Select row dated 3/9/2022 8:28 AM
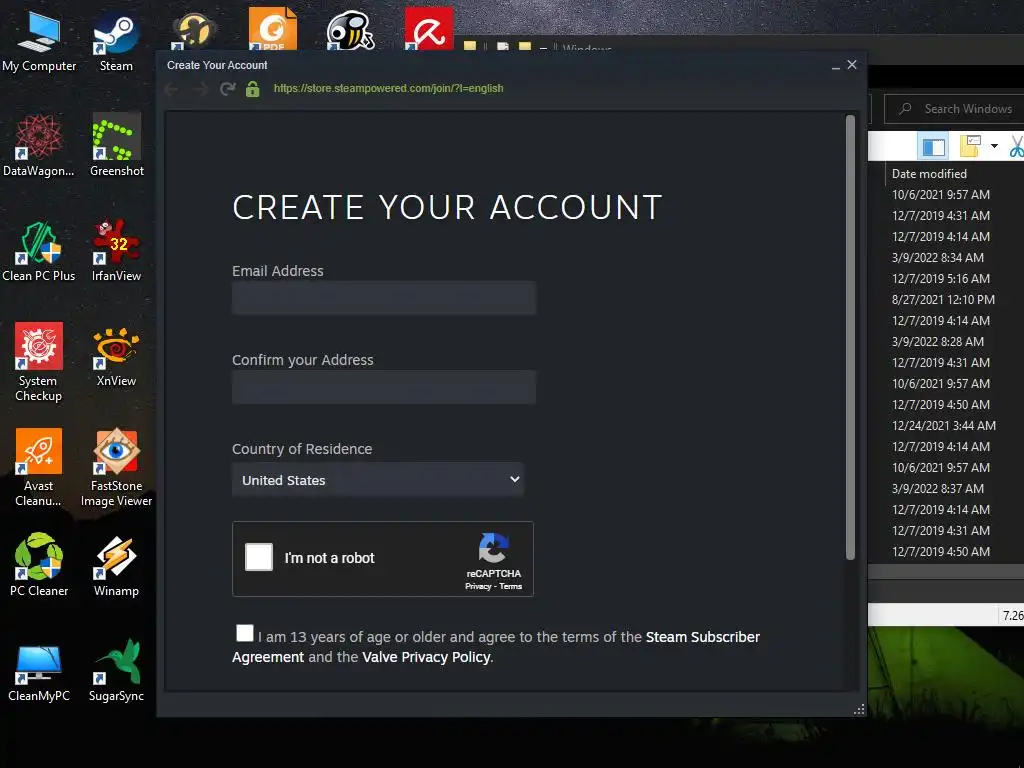This screenshot has height=768, width=1024. [x=938, y=342]
